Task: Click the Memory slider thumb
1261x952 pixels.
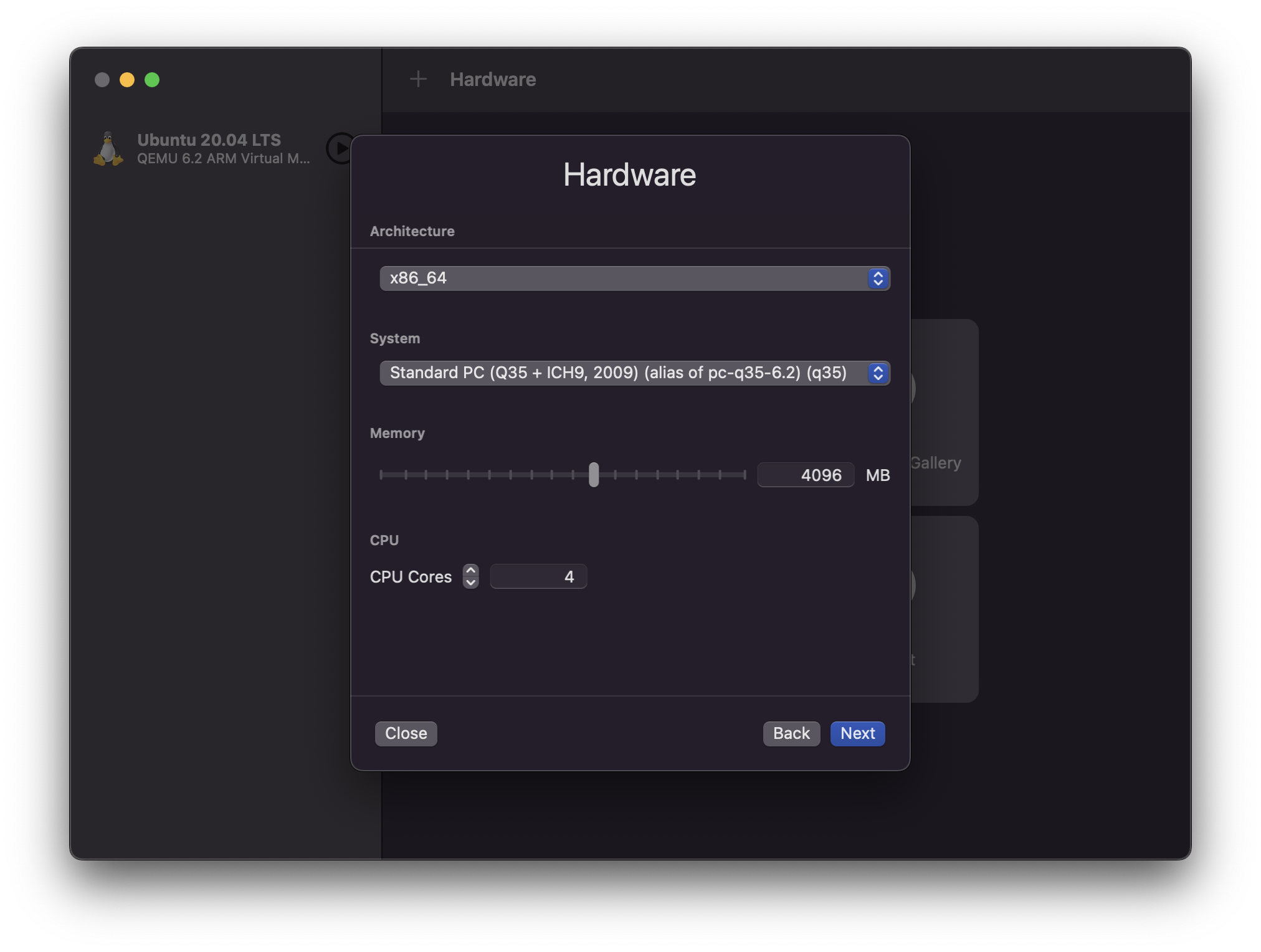Action: tap(594, 475)
